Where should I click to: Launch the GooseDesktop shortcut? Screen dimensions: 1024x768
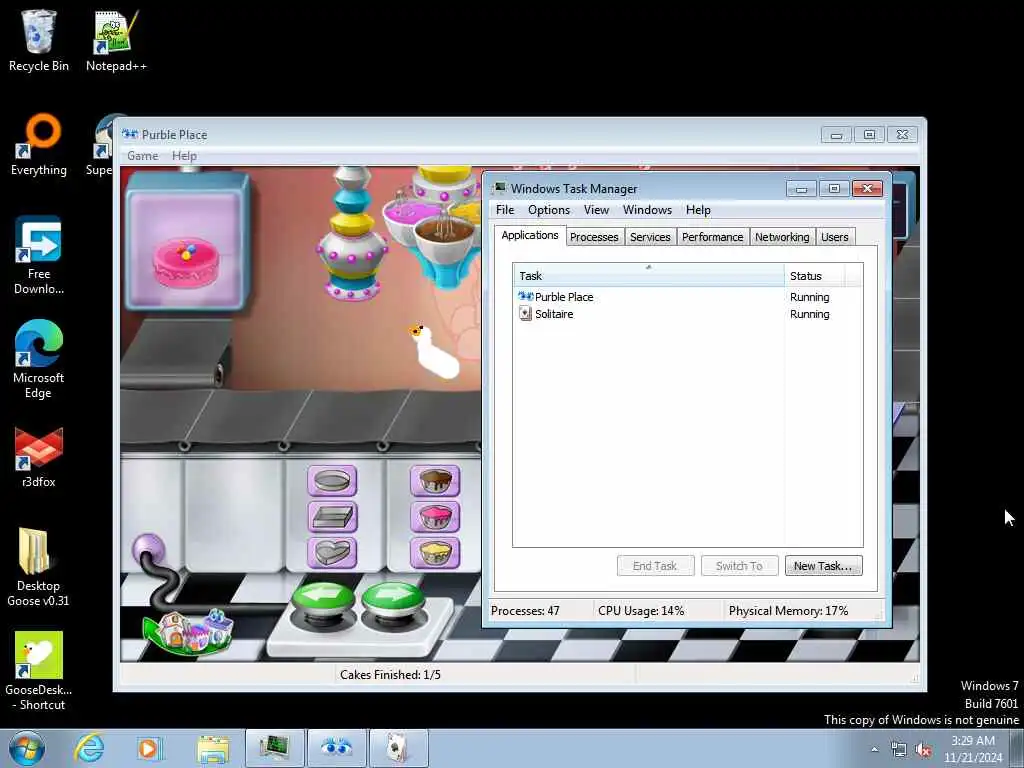(38, 671)
